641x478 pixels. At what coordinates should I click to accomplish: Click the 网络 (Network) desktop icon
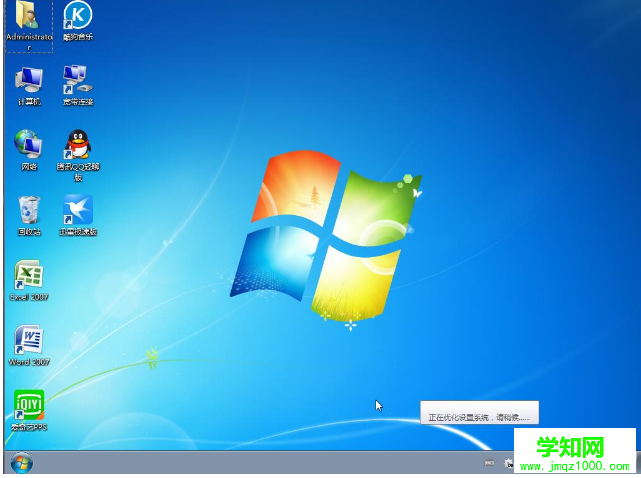coord(29,150)
